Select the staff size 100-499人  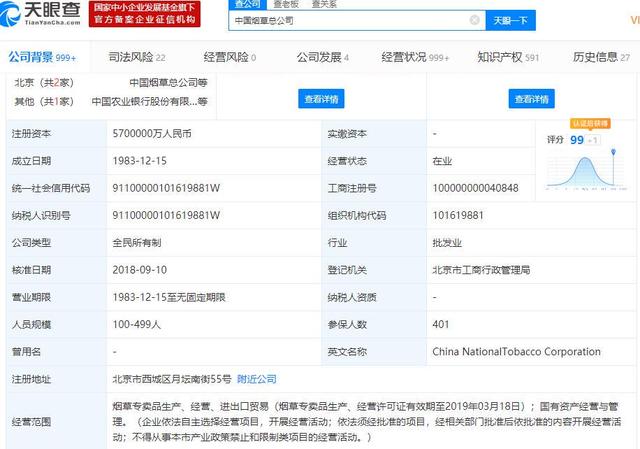pos(137,325)
